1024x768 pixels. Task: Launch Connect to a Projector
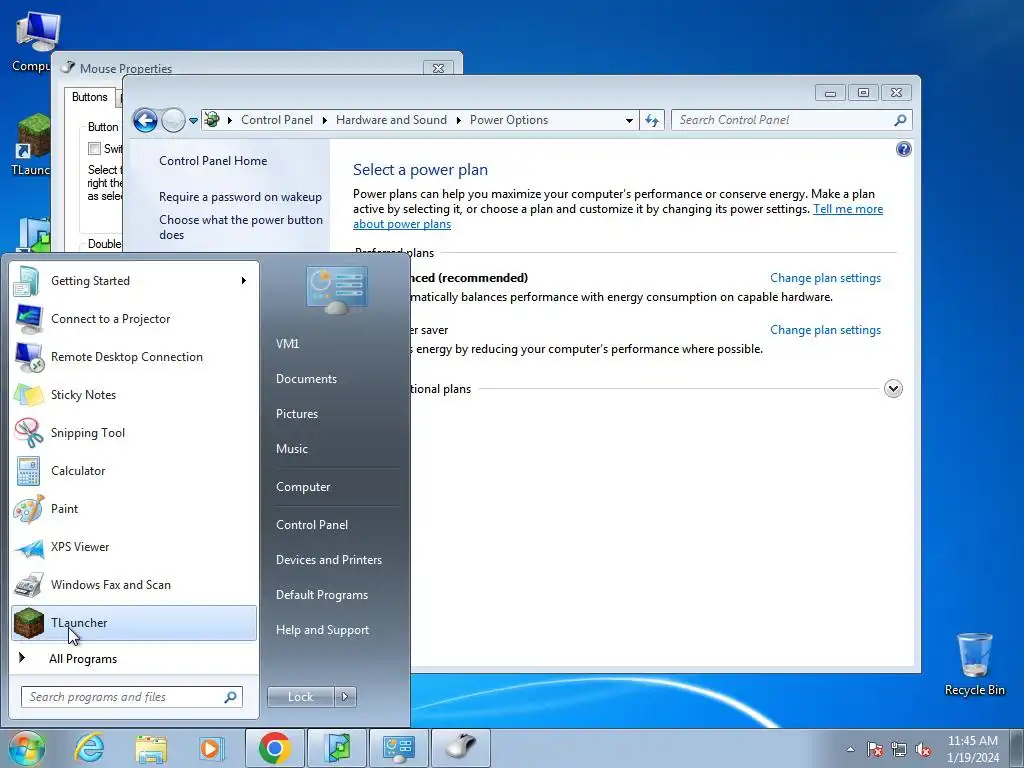point(134,319)
